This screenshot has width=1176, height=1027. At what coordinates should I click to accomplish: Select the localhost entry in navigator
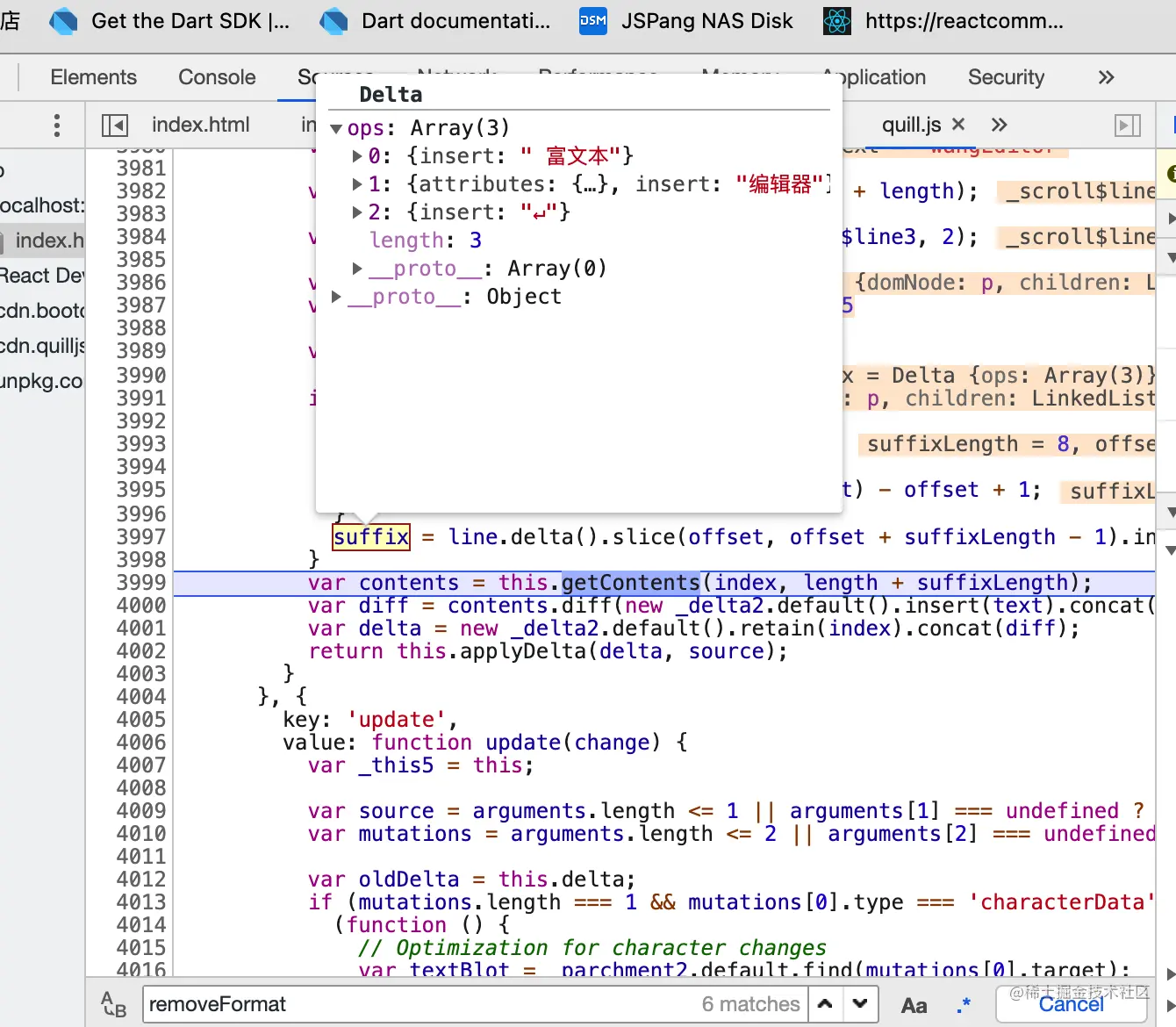tap(42, 205)
